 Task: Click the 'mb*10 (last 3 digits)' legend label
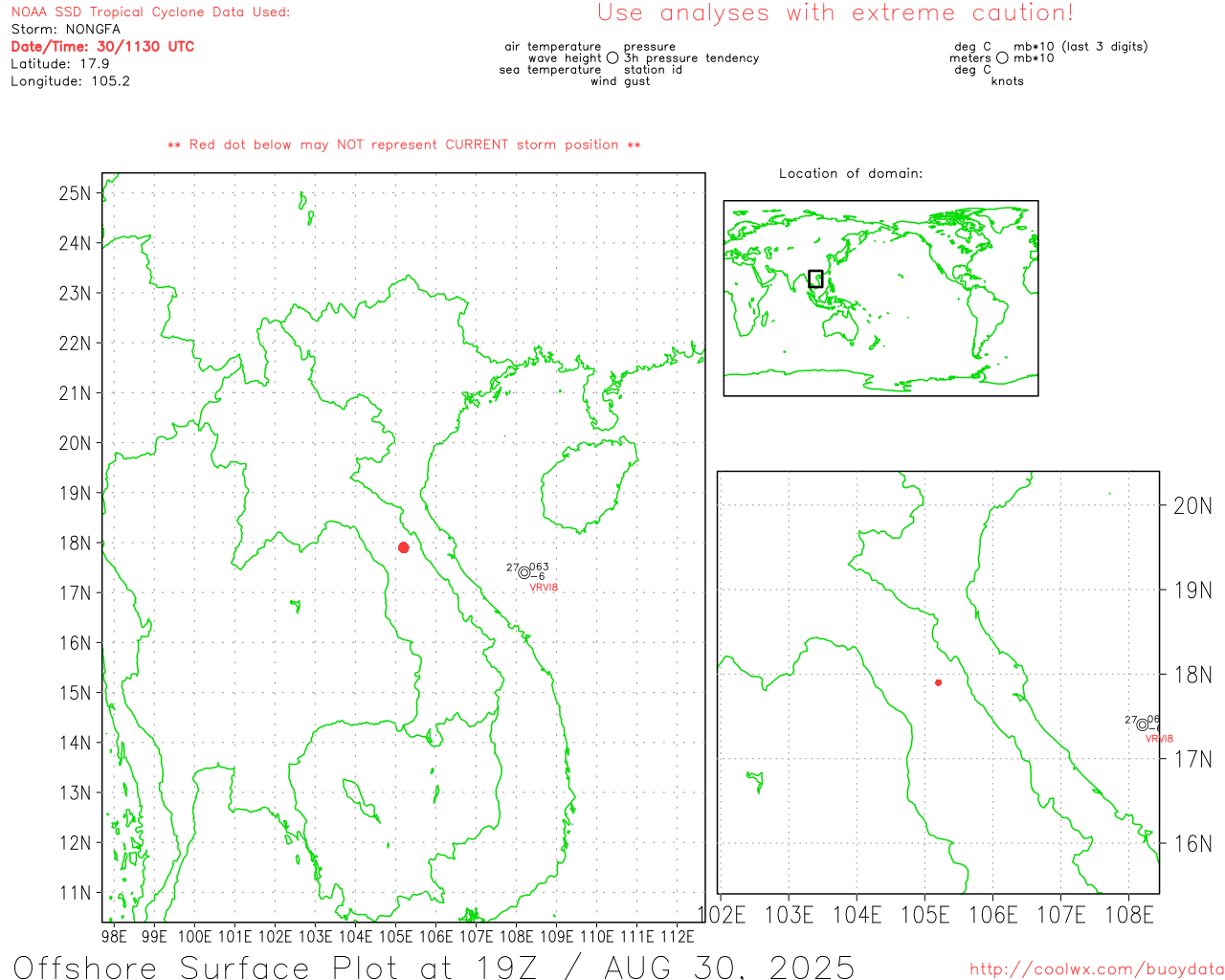pyautogui.click(x=1080, y=46)
